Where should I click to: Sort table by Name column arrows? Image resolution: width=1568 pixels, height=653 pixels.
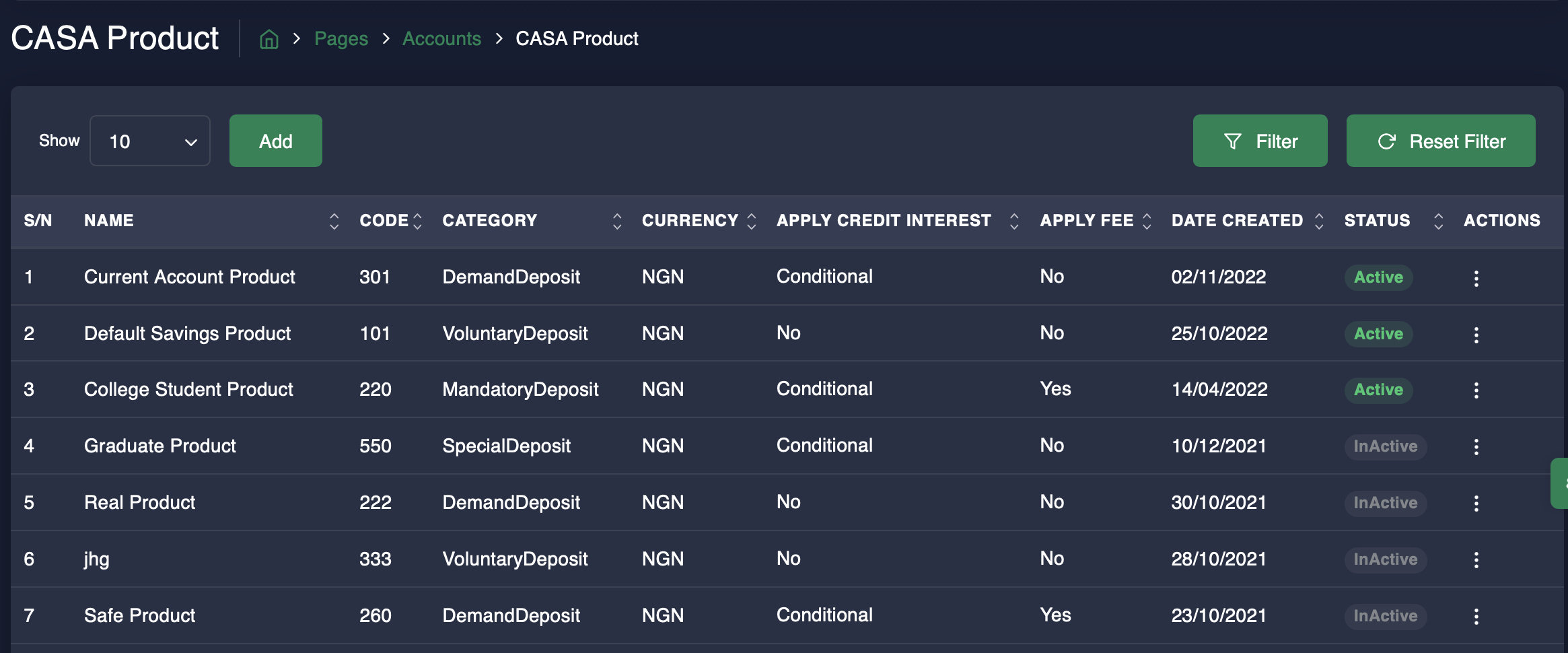pyautogui.click(x=334, y=221)
